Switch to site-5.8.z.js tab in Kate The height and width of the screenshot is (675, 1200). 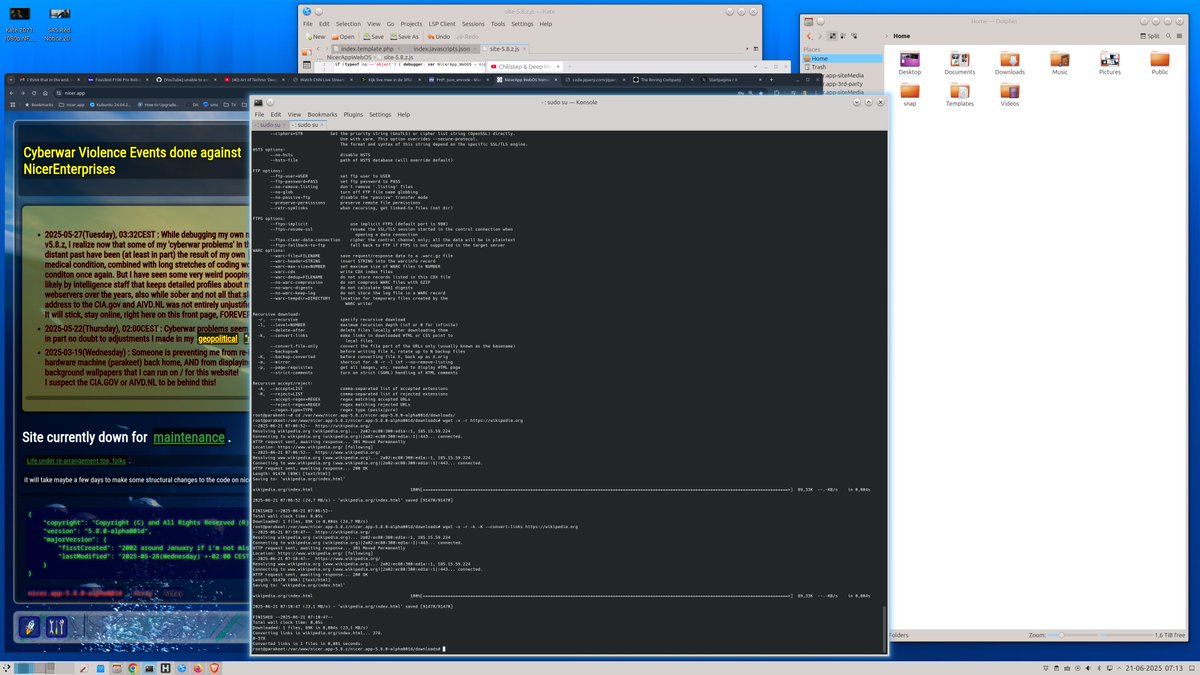click(505, 48)
